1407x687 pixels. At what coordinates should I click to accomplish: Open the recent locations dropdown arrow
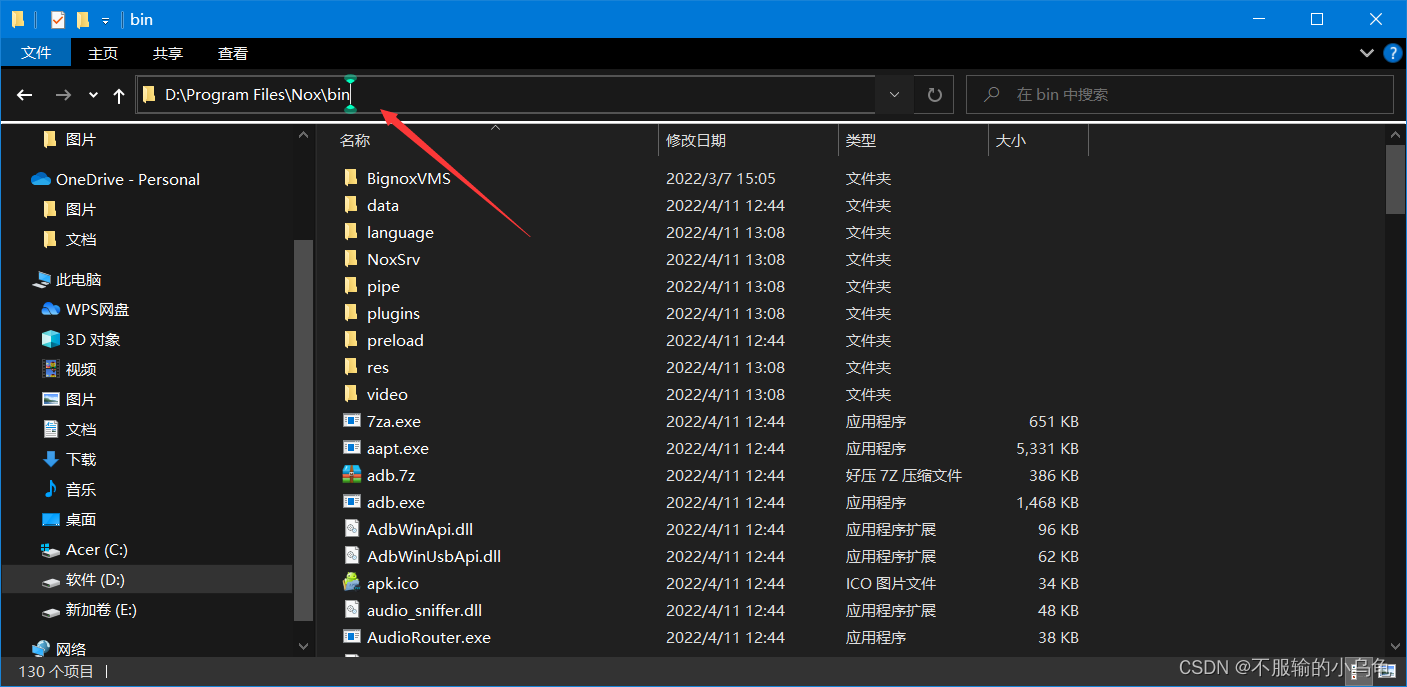click(93, 95)
